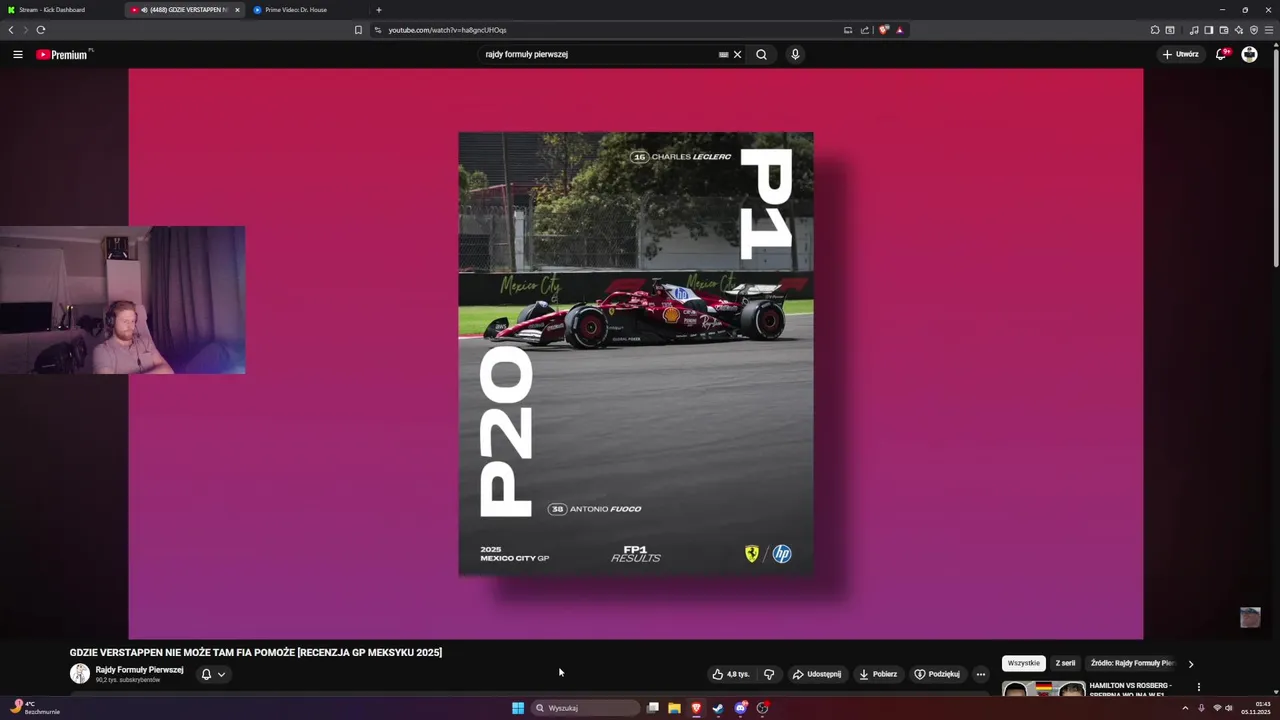
Task: Open Task View on the taskbar
Action: pos(652,708)
